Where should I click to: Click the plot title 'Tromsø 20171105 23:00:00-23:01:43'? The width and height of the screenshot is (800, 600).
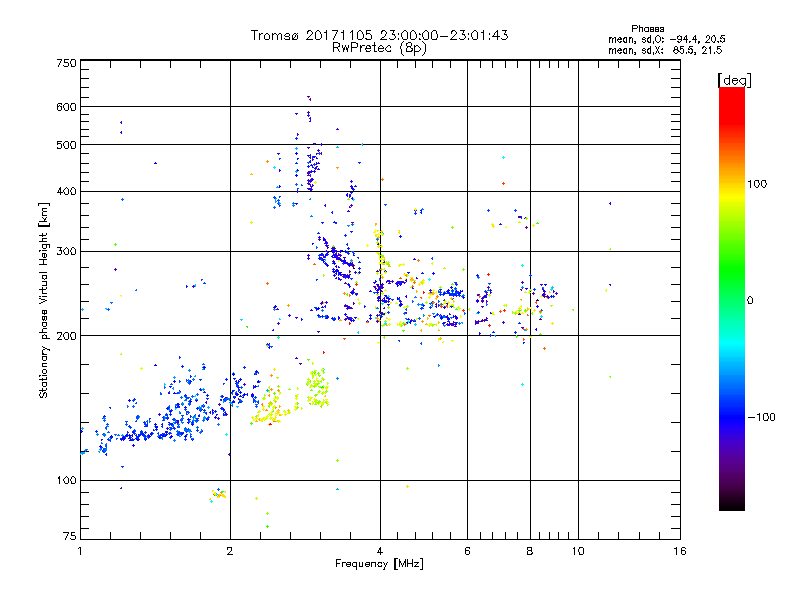[x=379, y=35]
